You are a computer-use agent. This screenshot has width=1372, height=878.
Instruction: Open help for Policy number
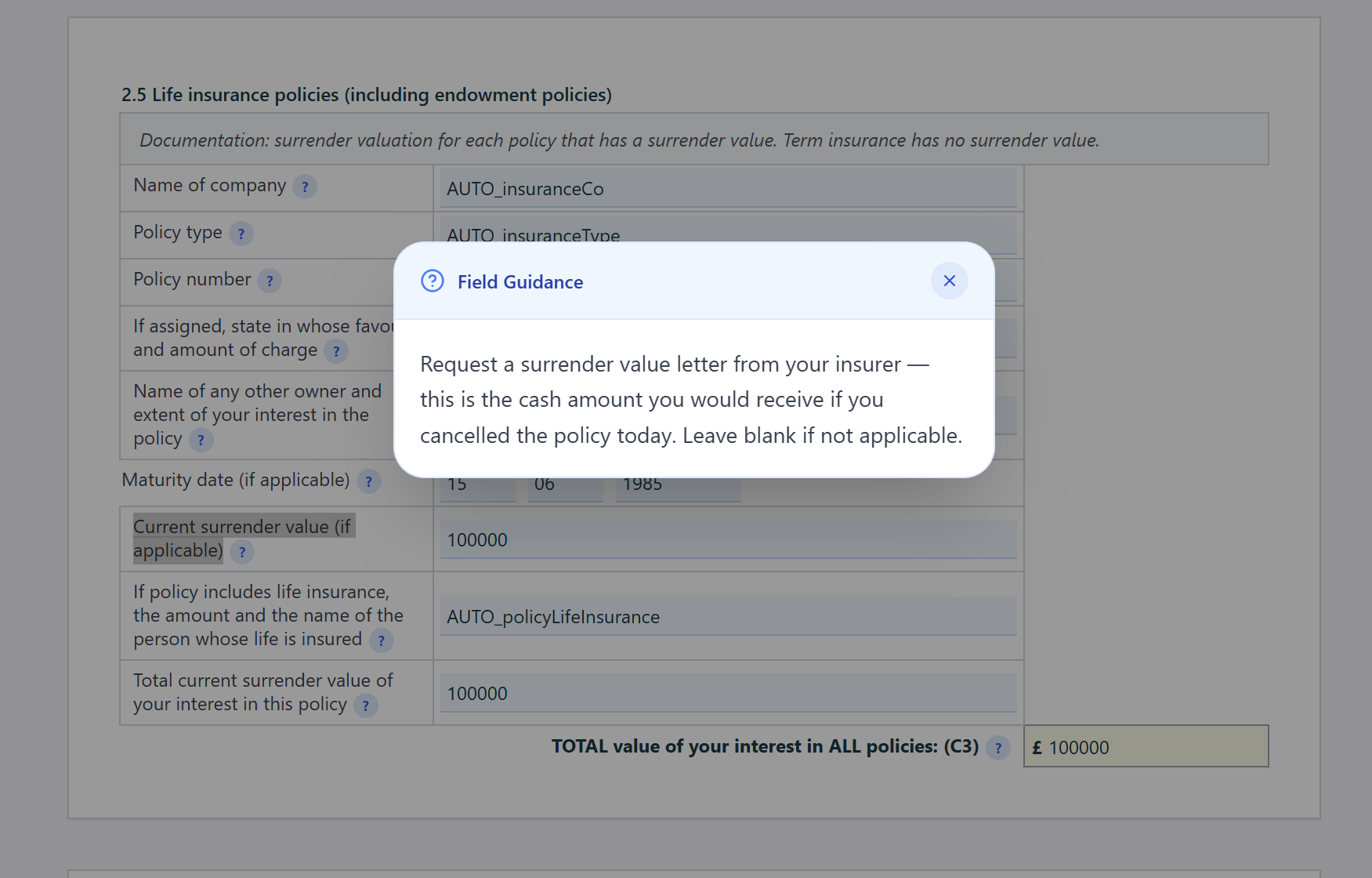pyautogui.click(x=270, y=281)
